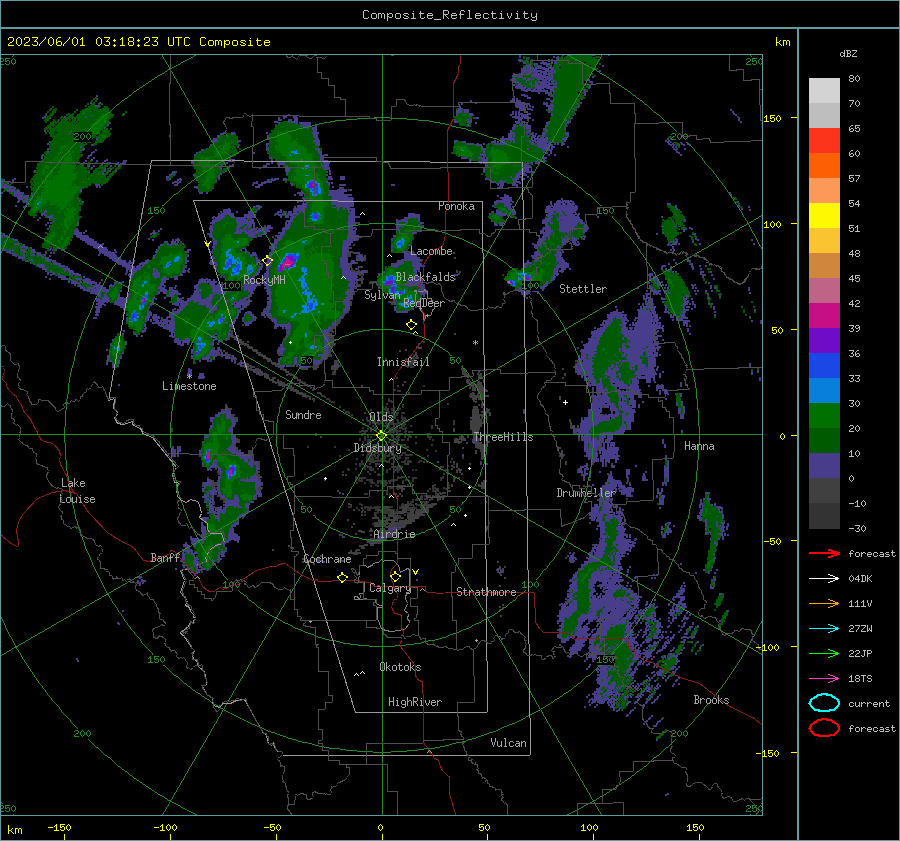
Task: Click the Lake Louise label
Action: point(77,491)
